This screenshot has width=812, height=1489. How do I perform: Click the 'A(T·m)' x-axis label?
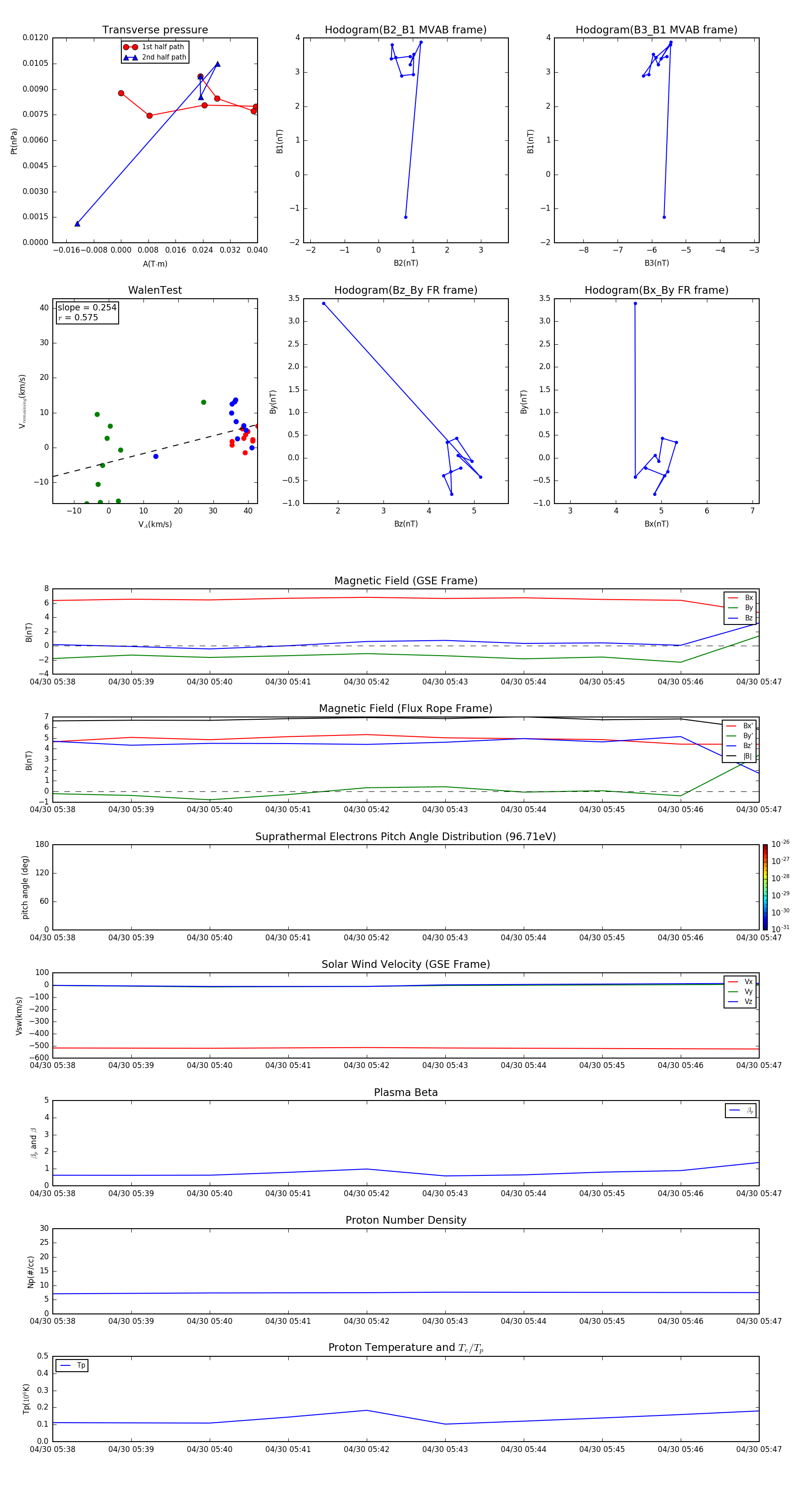[x=155, y=264]
